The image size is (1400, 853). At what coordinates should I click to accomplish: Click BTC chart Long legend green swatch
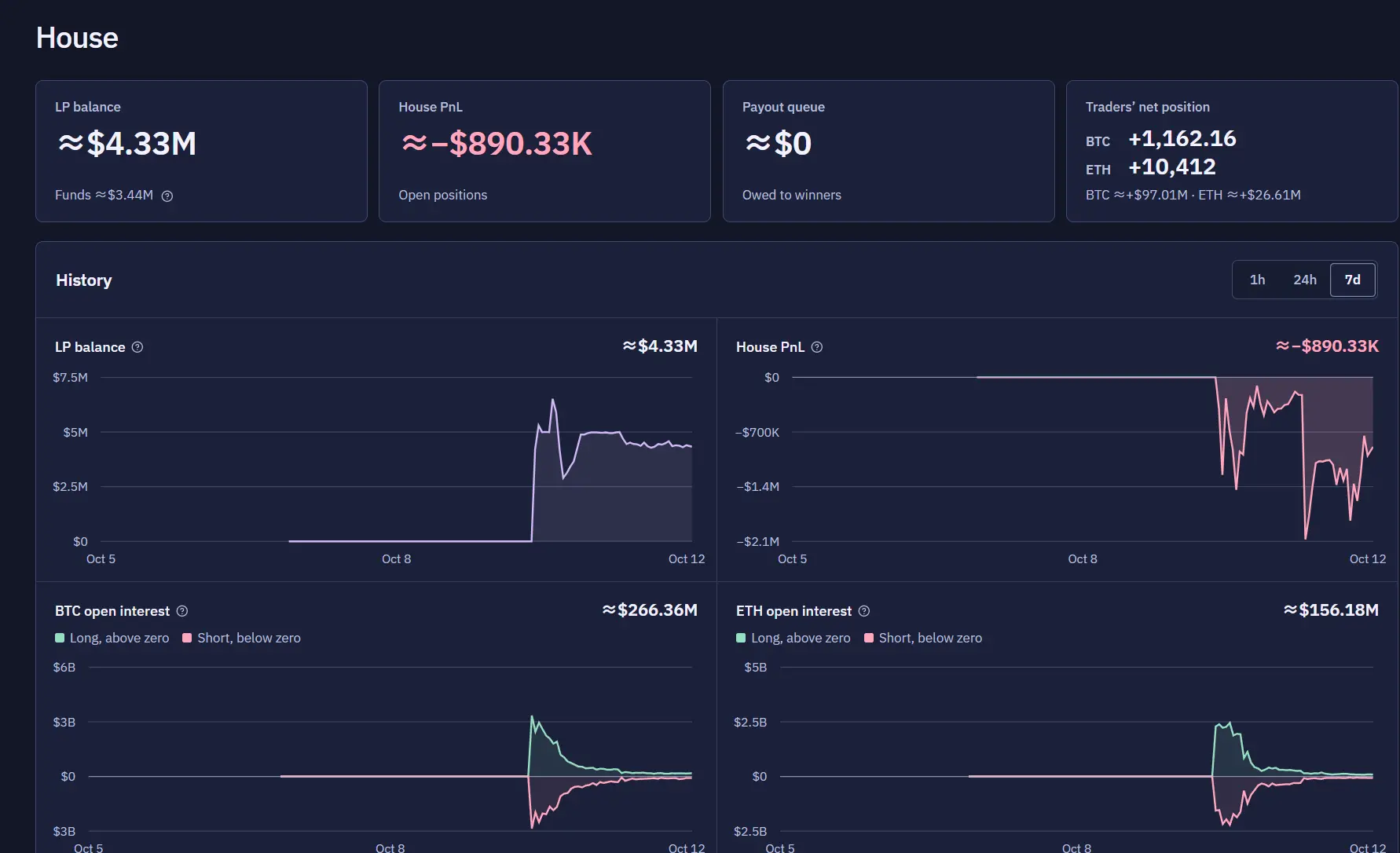60,638
